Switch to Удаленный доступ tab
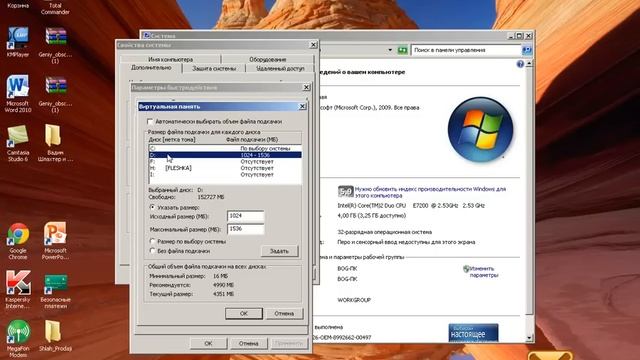 [280, 69]
